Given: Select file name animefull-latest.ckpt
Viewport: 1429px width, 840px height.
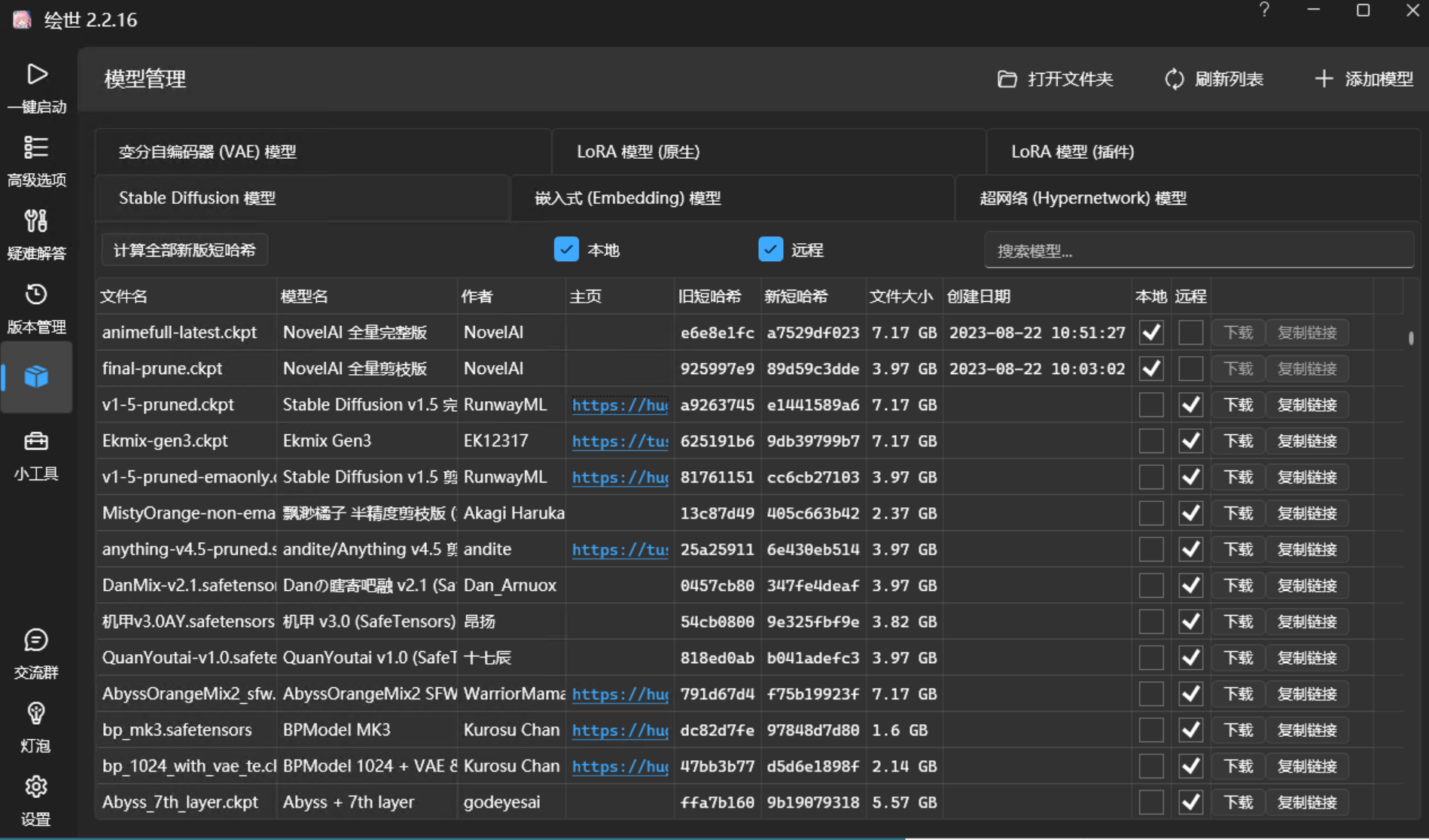Looking at the screenshot, I should click(x=179, y=333).
